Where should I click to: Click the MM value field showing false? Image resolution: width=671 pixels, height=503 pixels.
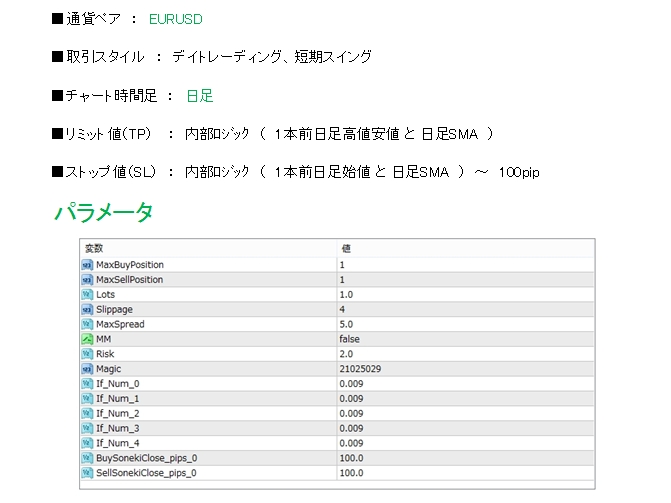tap(350, 339)
